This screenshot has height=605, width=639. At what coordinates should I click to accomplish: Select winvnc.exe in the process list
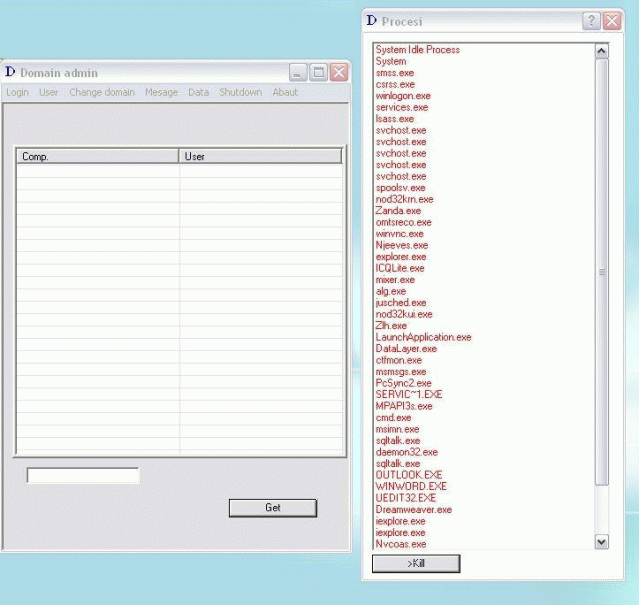pyautogui.click(x=399, y=234)
